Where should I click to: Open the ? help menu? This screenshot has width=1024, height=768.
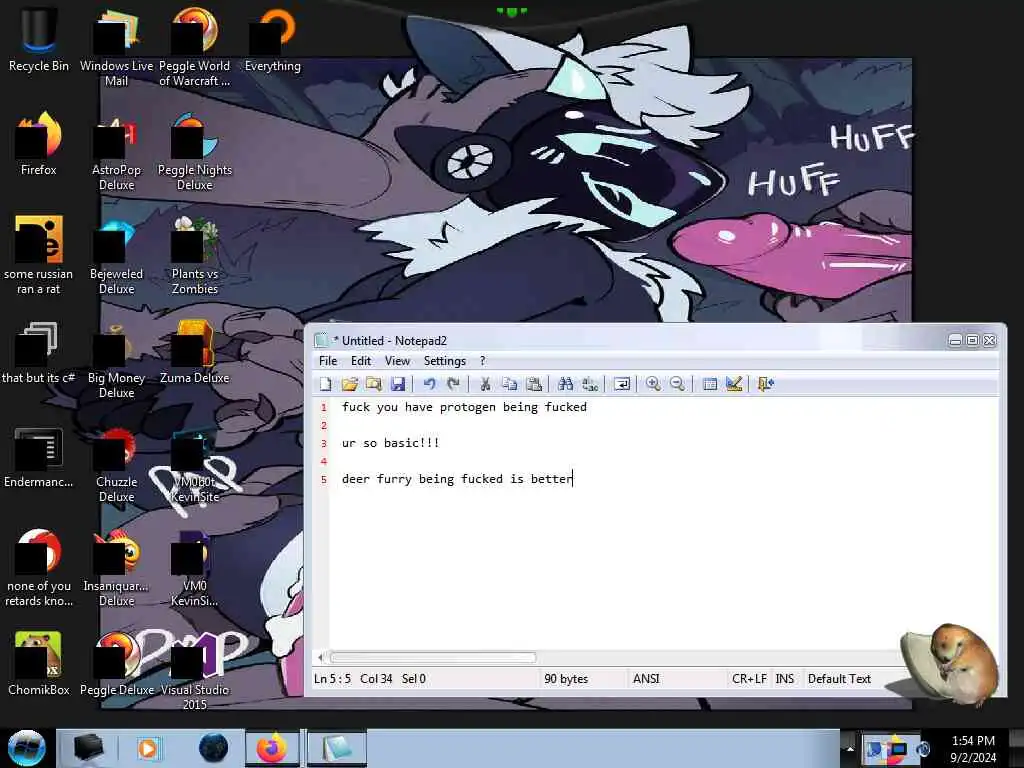tap(483, 360)
